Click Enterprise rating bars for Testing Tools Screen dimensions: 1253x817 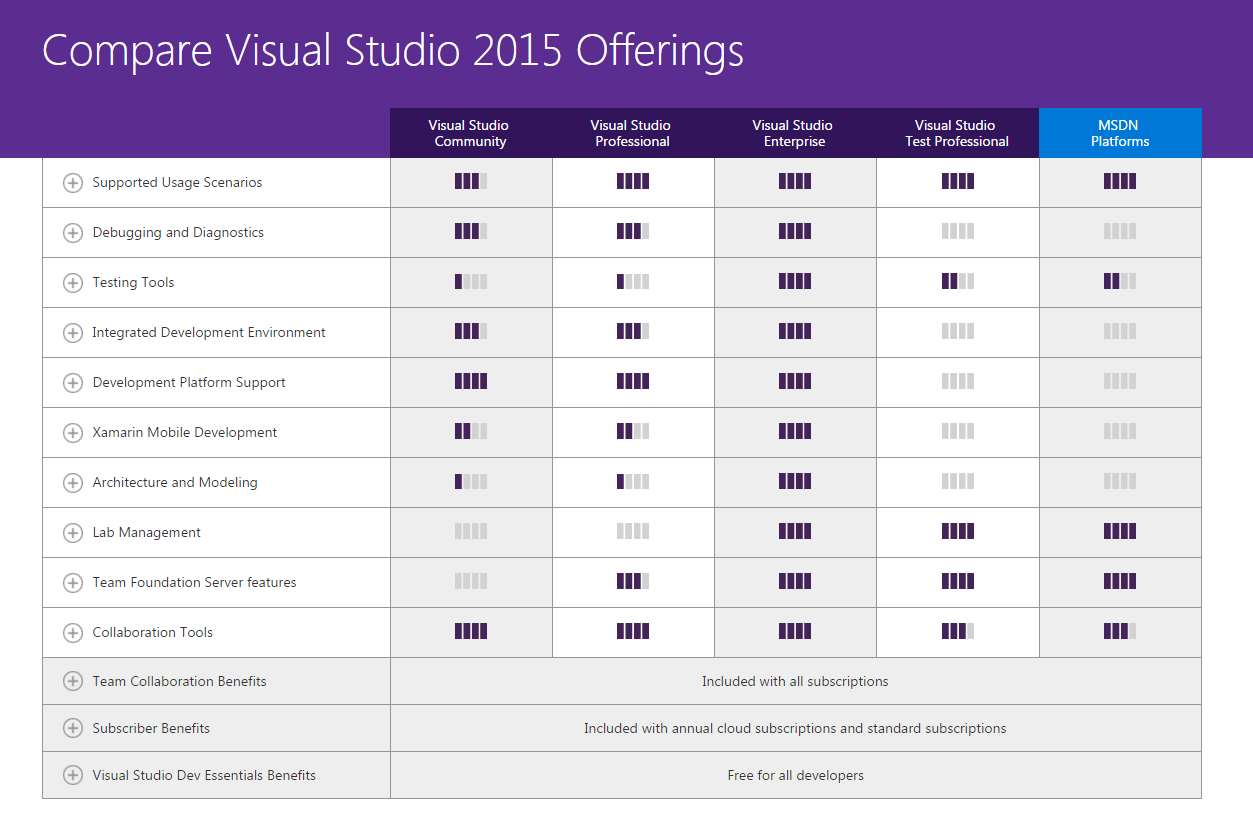click(795, 282)
